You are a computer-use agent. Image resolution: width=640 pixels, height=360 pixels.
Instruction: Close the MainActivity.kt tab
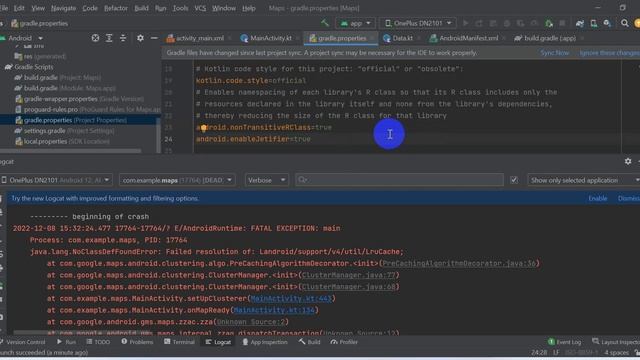point(298,38)
